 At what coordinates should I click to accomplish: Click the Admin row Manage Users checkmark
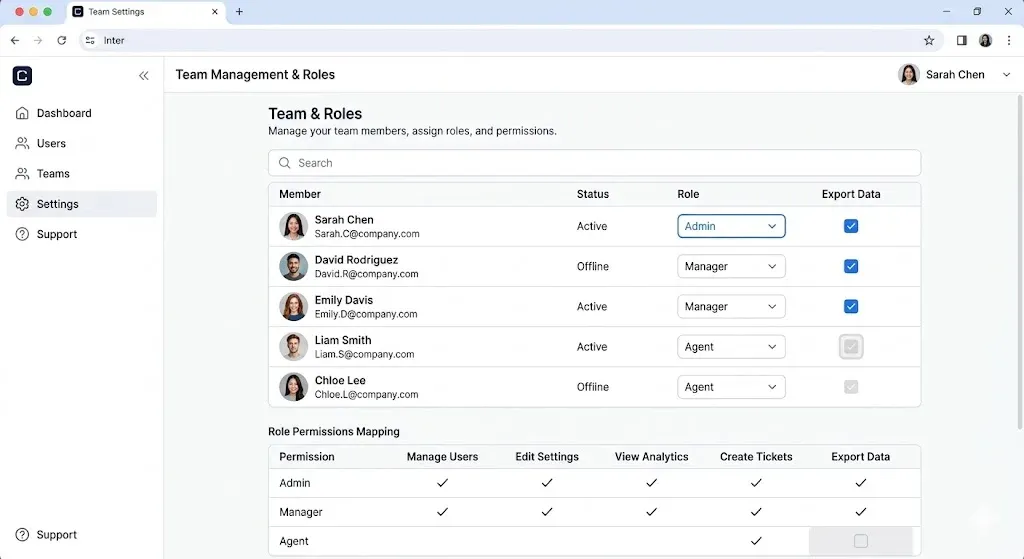tap(442, 483)
